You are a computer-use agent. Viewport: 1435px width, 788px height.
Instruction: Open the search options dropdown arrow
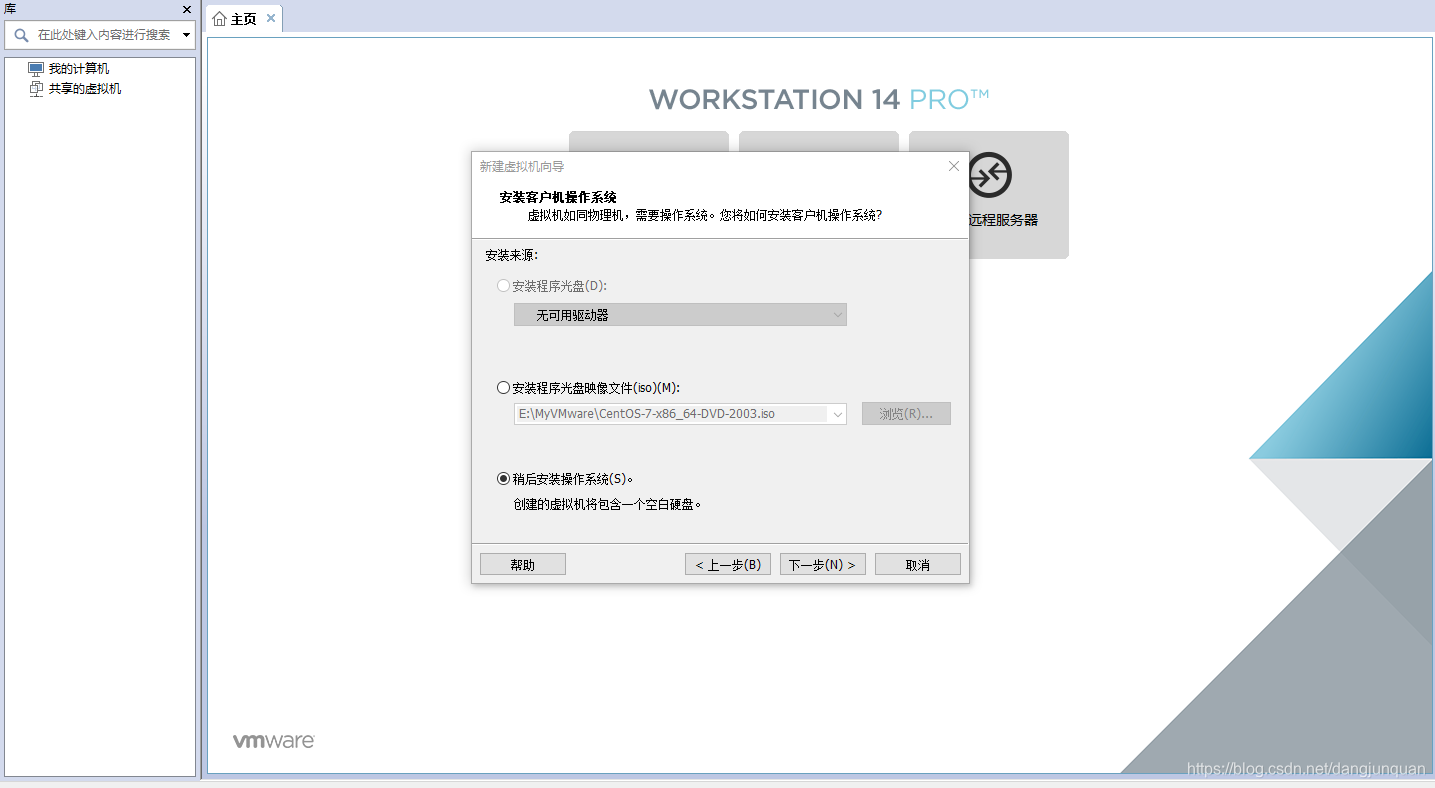(x=186, y=35)
